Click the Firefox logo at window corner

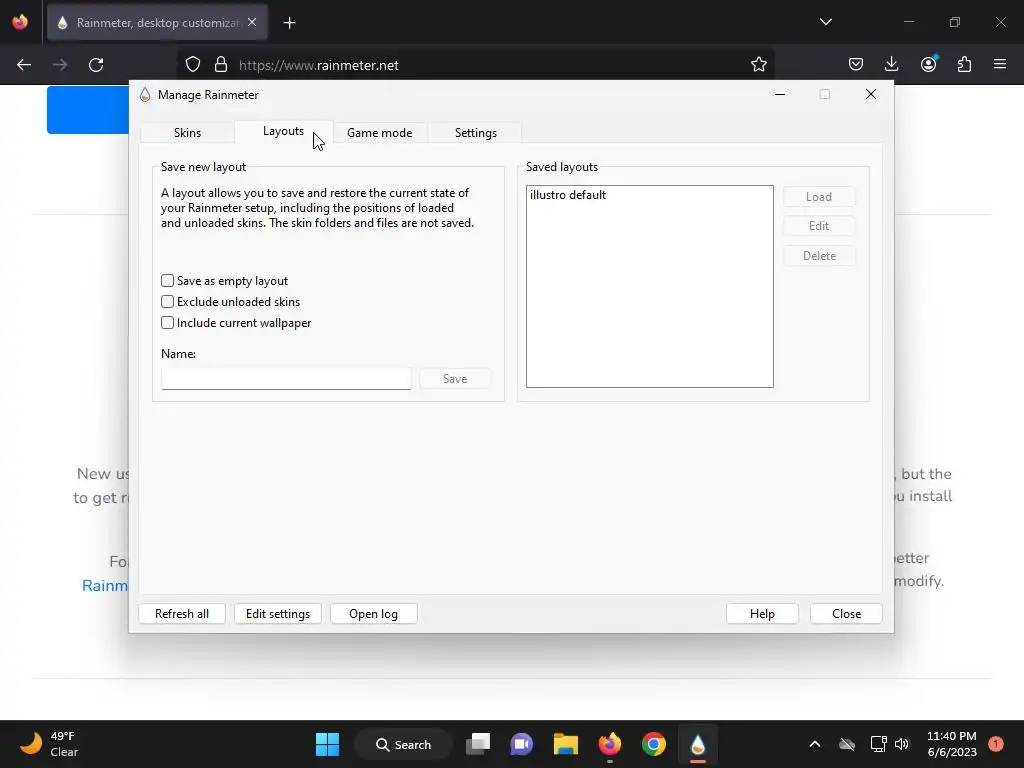tap(20, 22)
